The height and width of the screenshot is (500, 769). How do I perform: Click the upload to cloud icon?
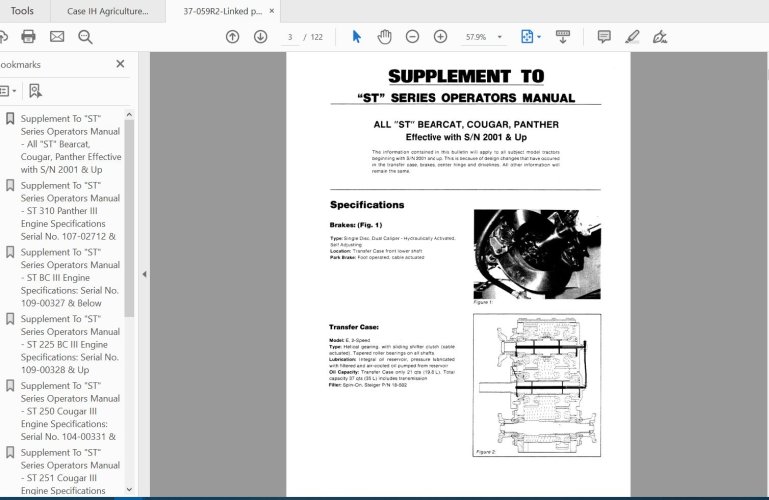[x=3, y=37]
